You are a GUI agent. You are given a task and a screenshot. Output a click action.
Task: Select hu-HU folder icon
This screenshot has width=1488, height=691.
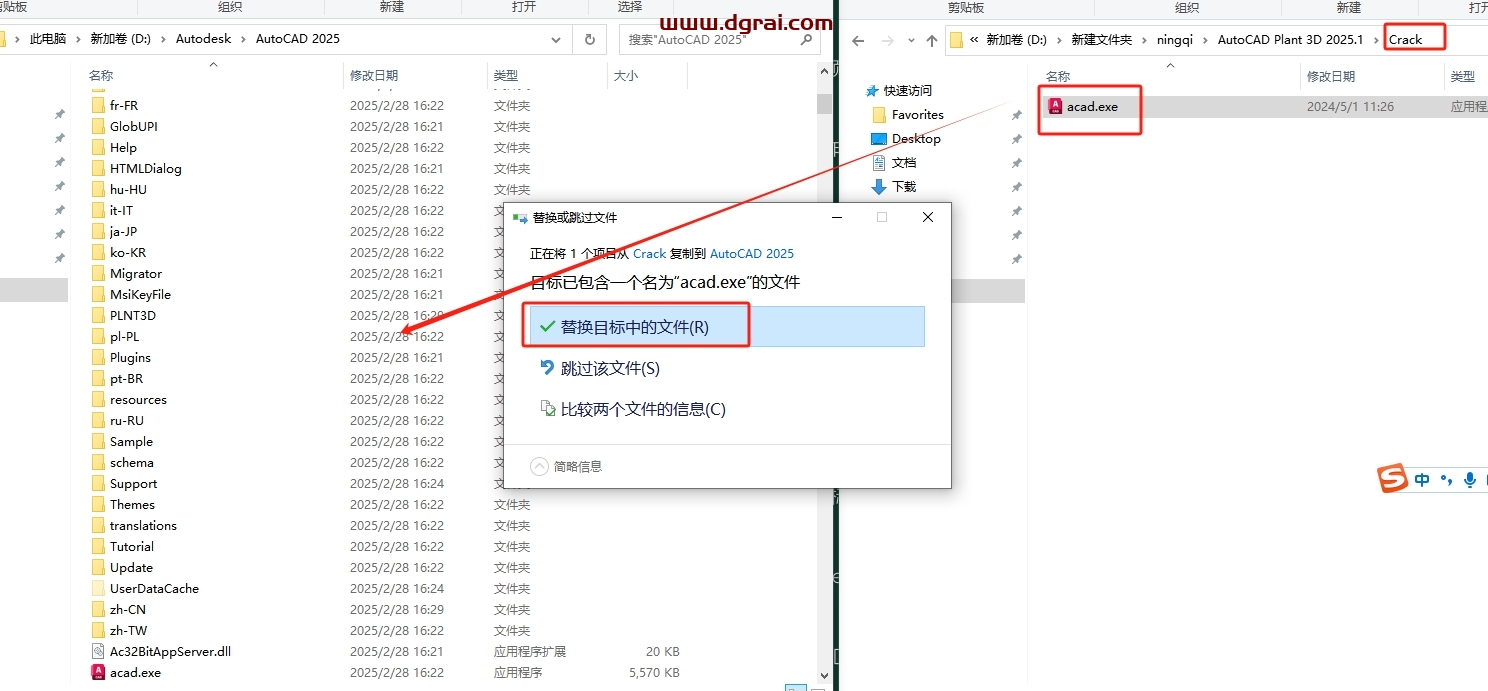coord(98,189)
